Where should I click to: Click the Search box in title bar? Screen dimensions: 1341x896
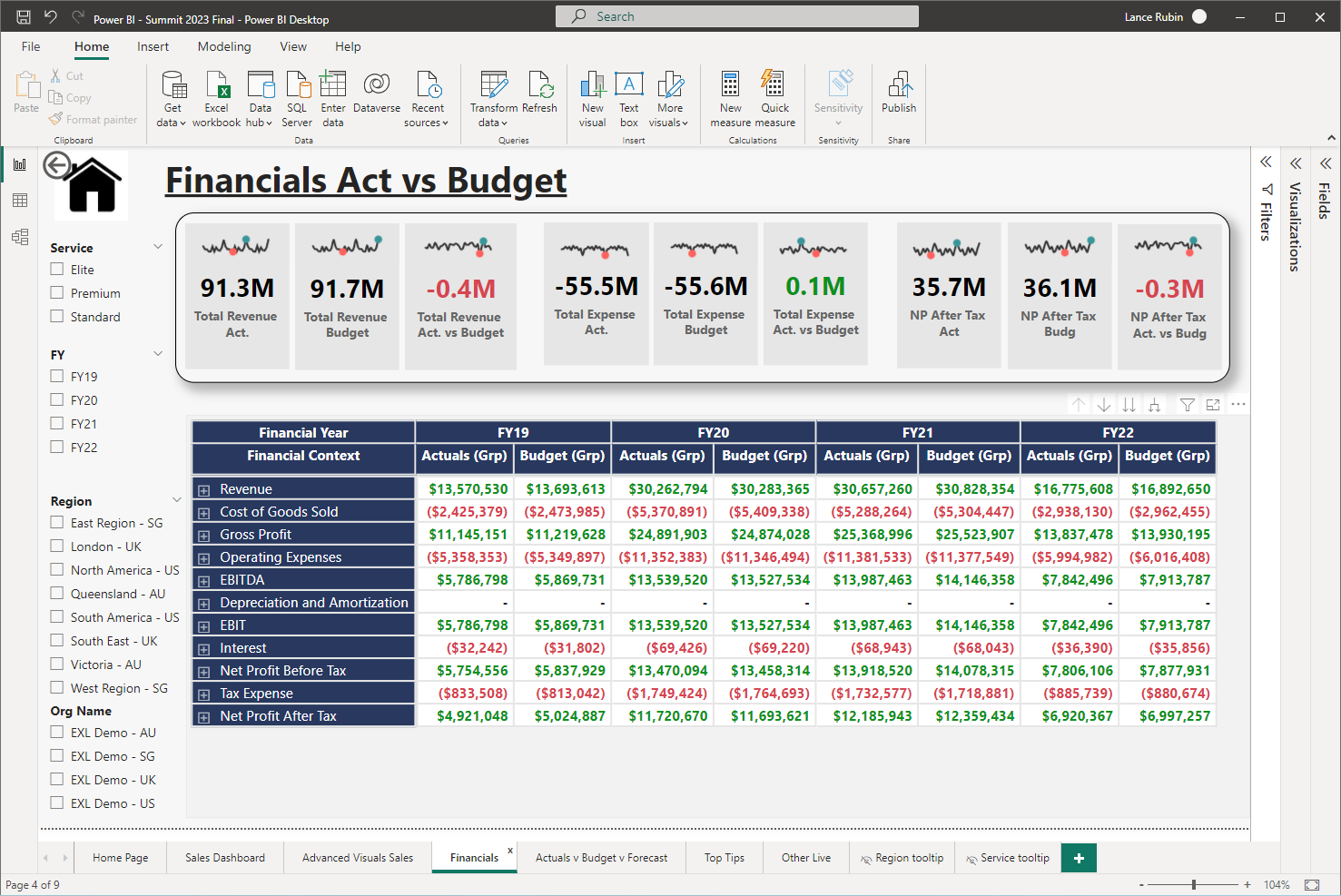coord(737,16)
